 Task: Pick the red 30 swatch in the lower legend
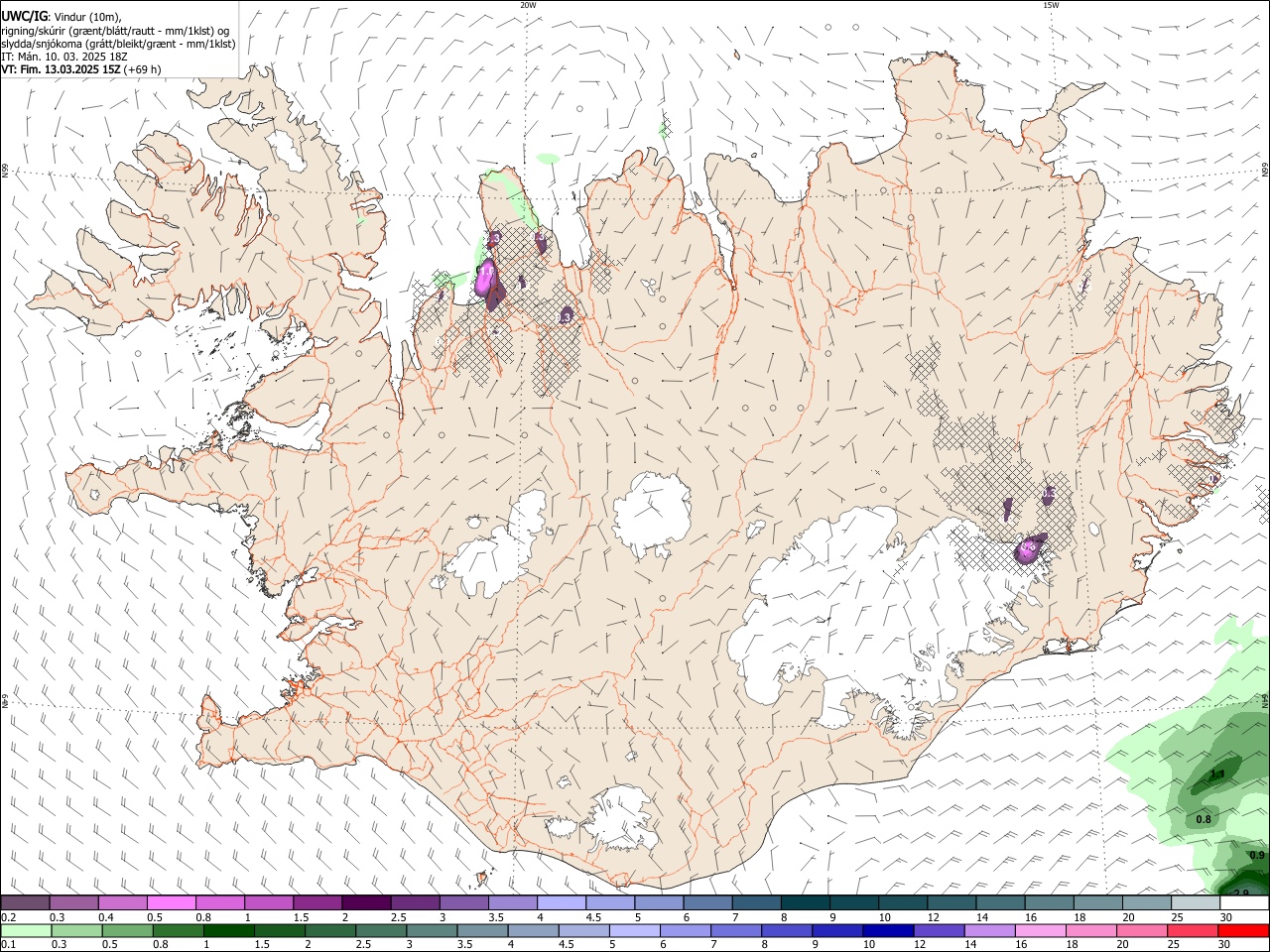(1244, 931)
